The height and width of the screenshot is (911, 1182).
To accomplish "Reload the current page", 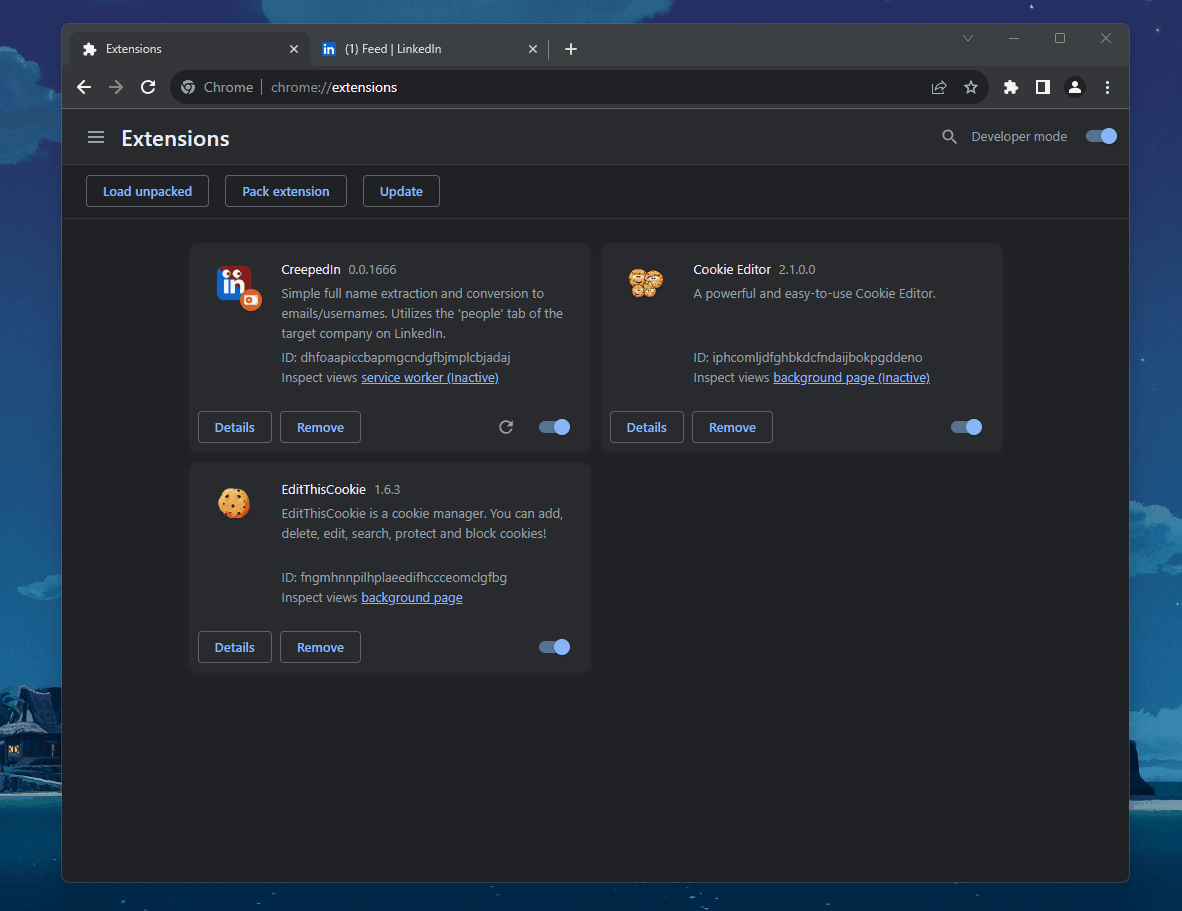I will point(148,87).
